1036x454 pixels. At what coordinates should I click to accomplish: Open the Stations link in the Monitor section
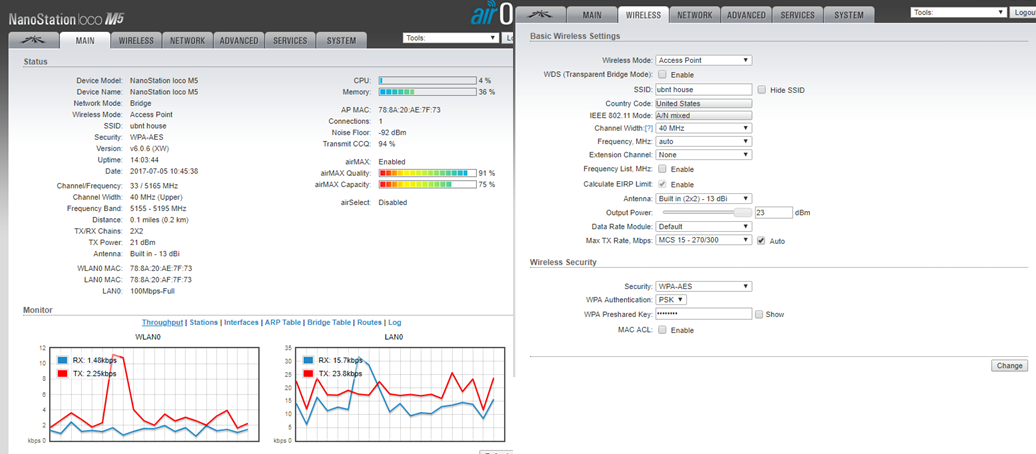[x=203, y=323]
